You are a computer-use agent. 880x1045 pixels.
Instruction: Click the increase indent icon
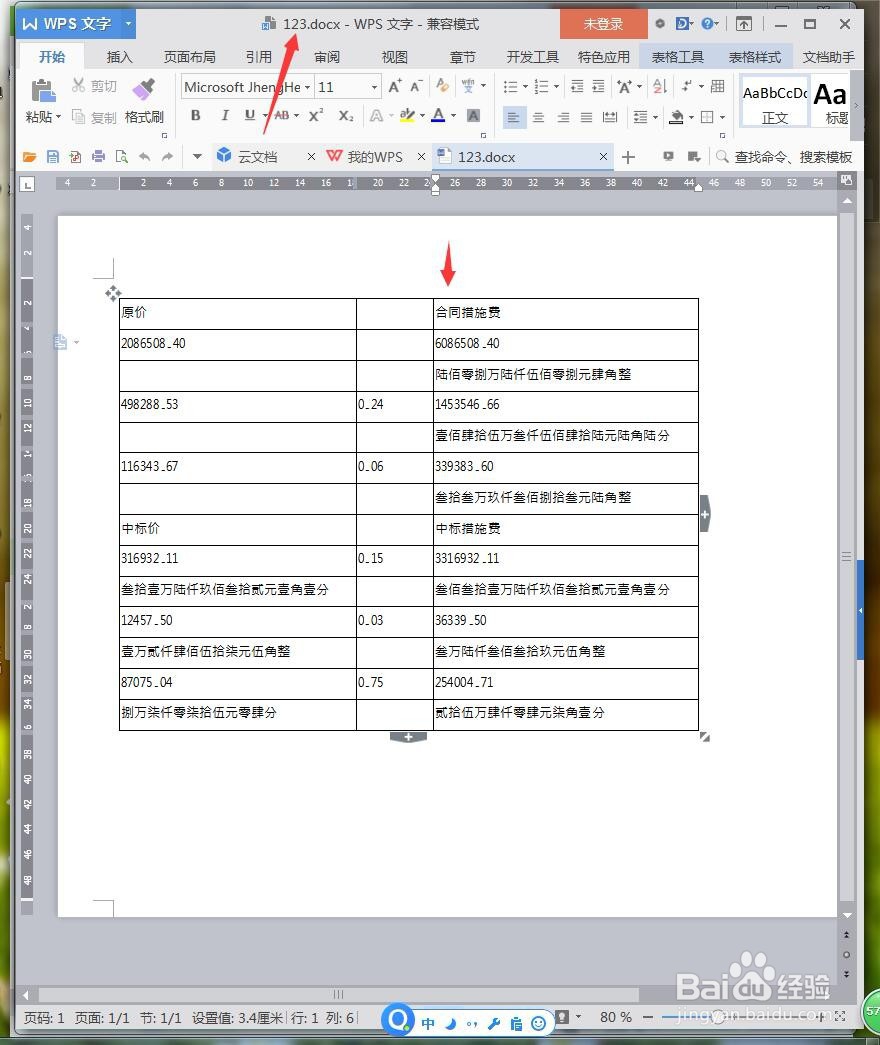[x=599, y=86]
